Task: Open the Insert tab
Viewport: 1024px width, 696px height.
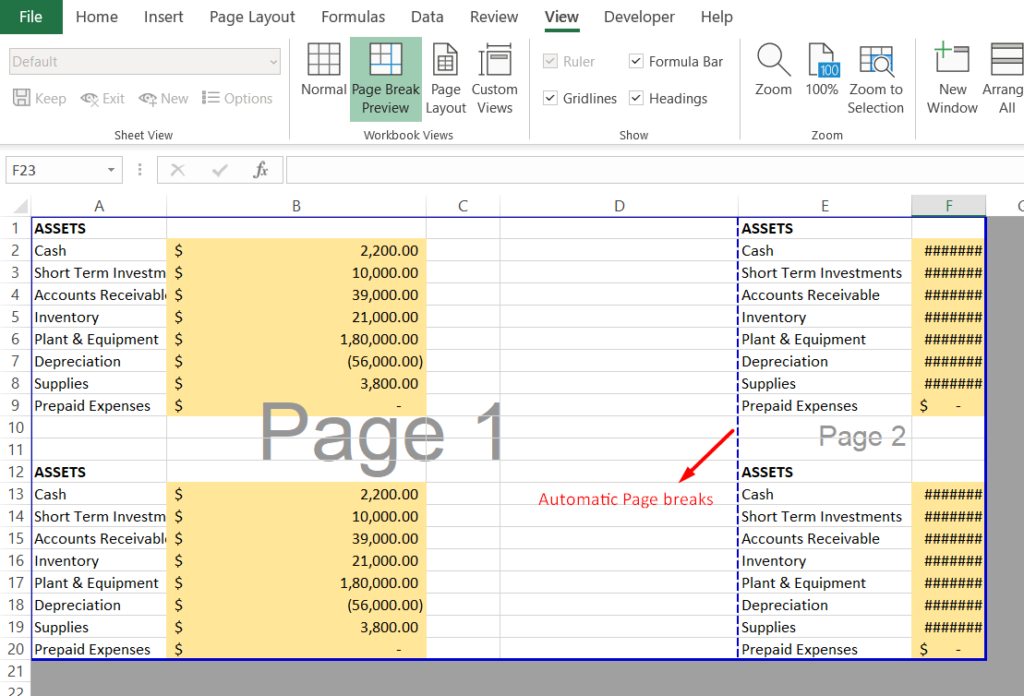Action: tap(163, 17)
